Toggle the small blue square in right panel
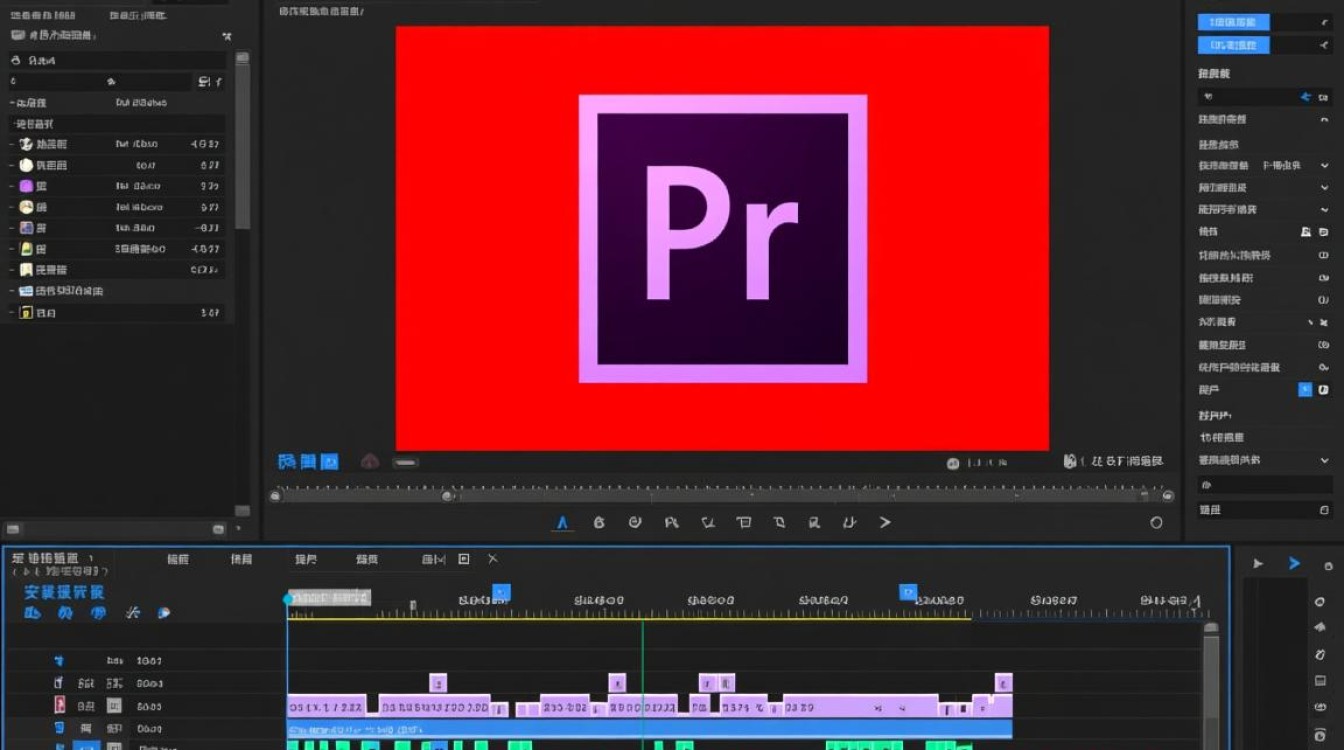This screenshot has width=1344, height=750. 1305,389
